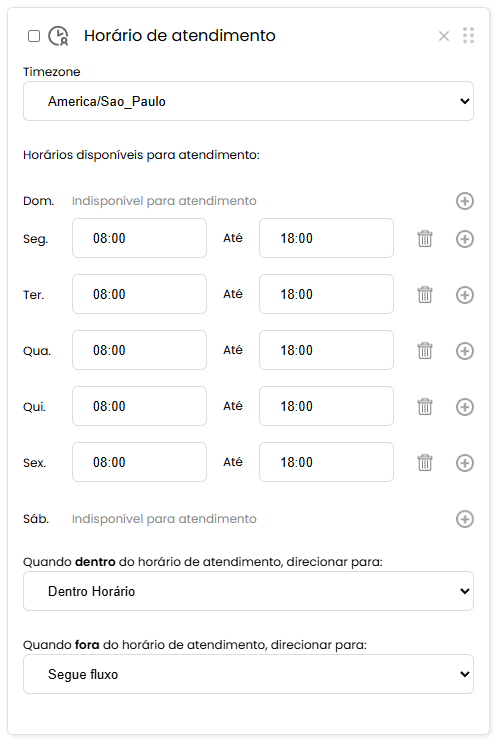Edit the Ter. end time 18:00 field
Screen dimensions: 502x744
pyautogui.click(x=326, y=294)
